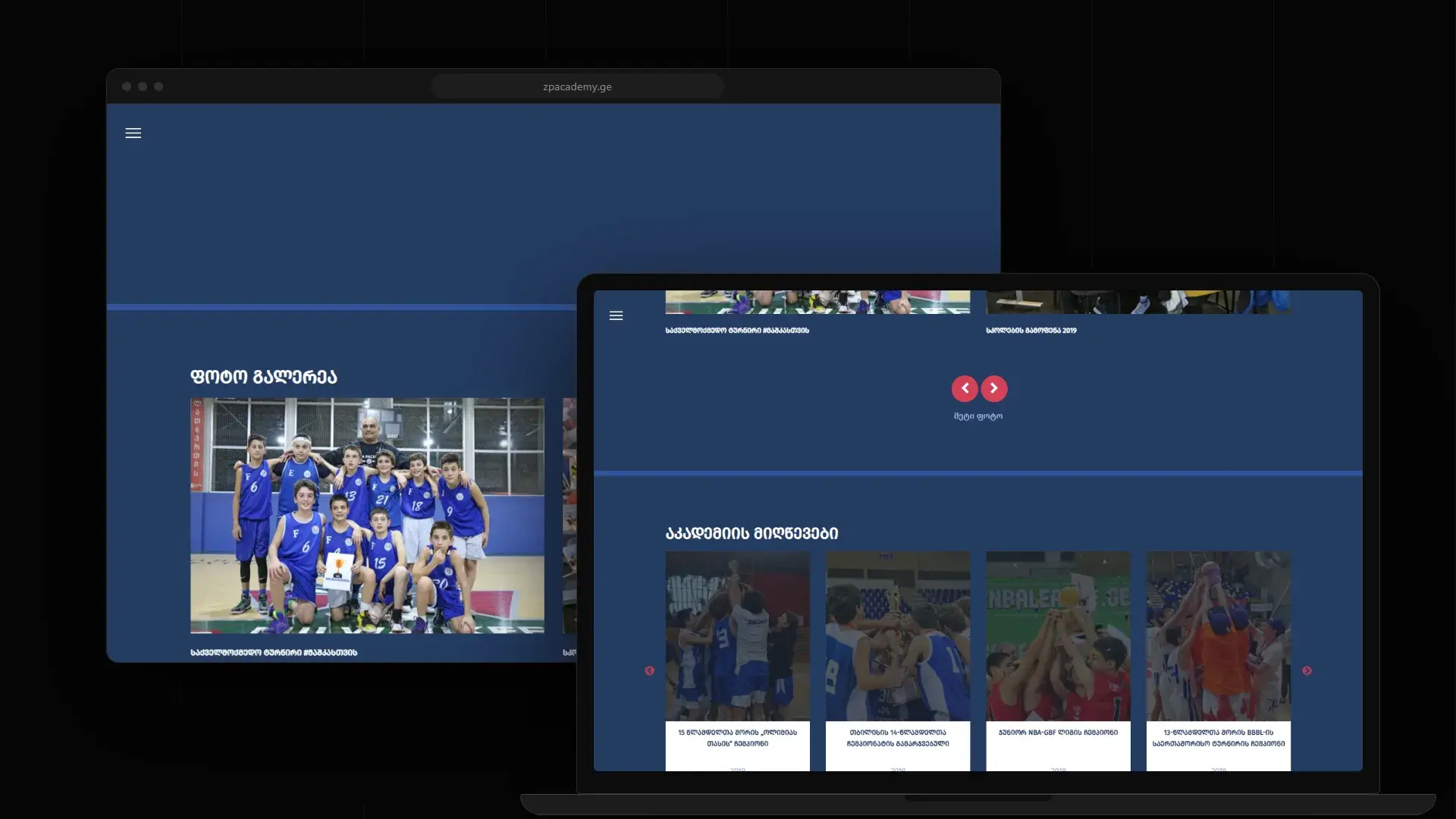Viewport: 1456px width, 819px height.
Task: Go to next achievements slide arrow
Action: pos(1307,671)
